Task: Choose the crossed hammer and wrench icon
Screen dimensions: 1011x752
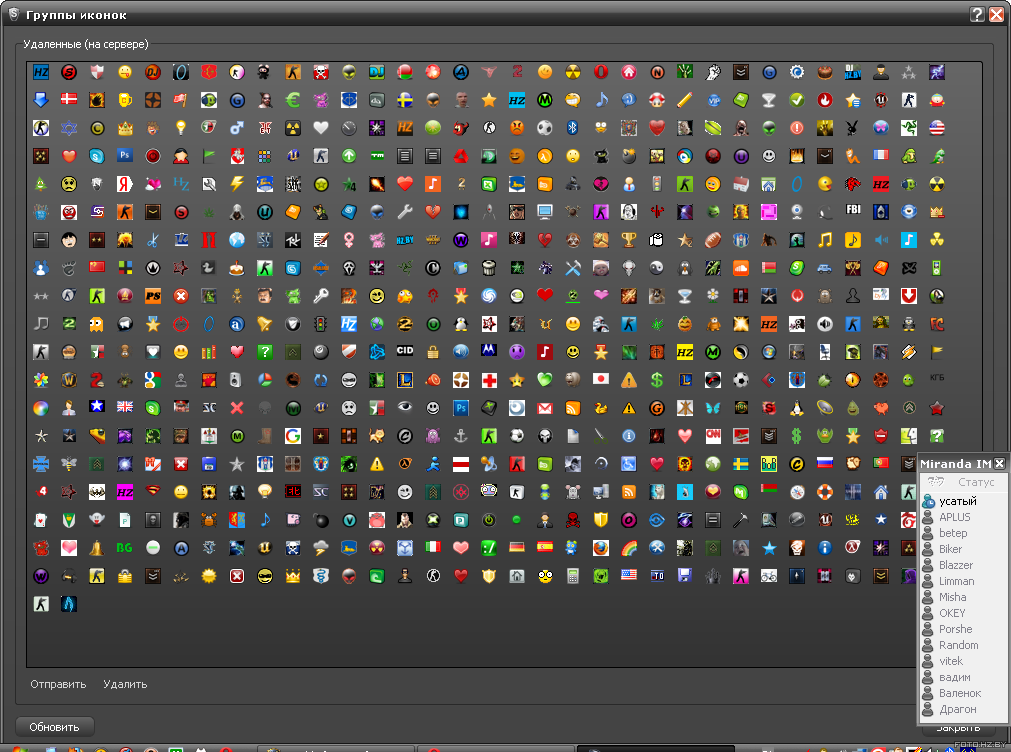Action: pyautogui.click(x=573, y=268)
